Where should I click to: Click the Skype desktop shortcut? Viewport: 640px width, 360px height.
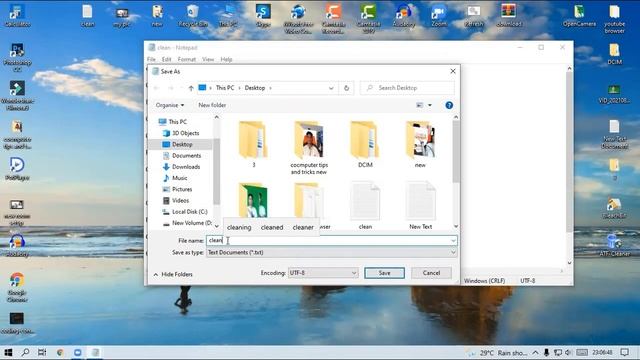coord(263,15)
